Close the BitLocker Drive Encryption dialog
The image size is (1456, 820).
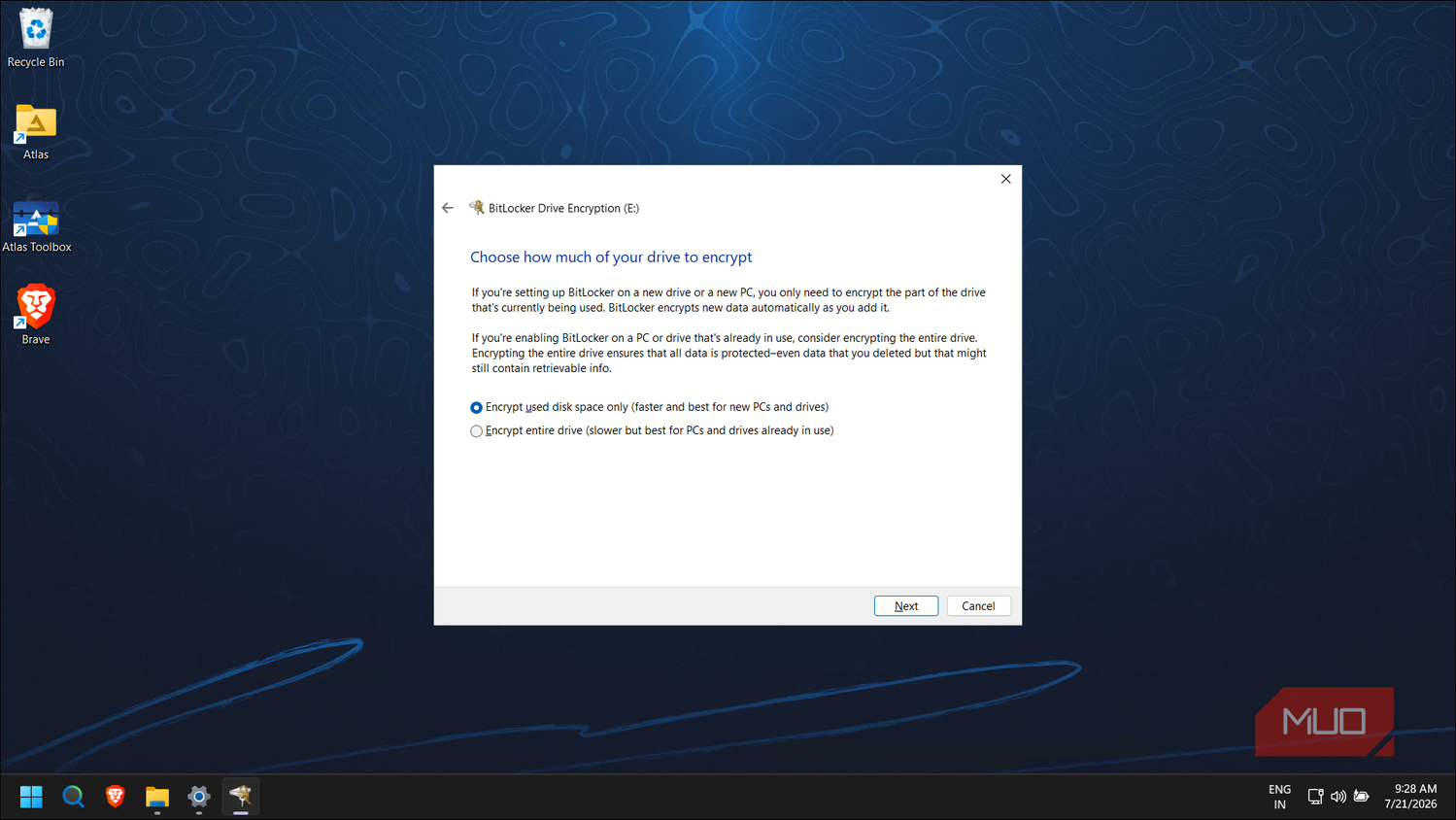coord(1006,179)
